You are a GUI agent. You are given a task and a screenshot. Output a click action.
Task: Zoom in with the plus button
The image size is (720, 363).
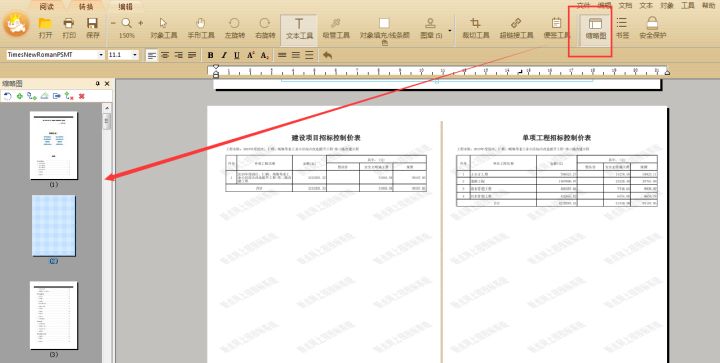tap(141, 23)
